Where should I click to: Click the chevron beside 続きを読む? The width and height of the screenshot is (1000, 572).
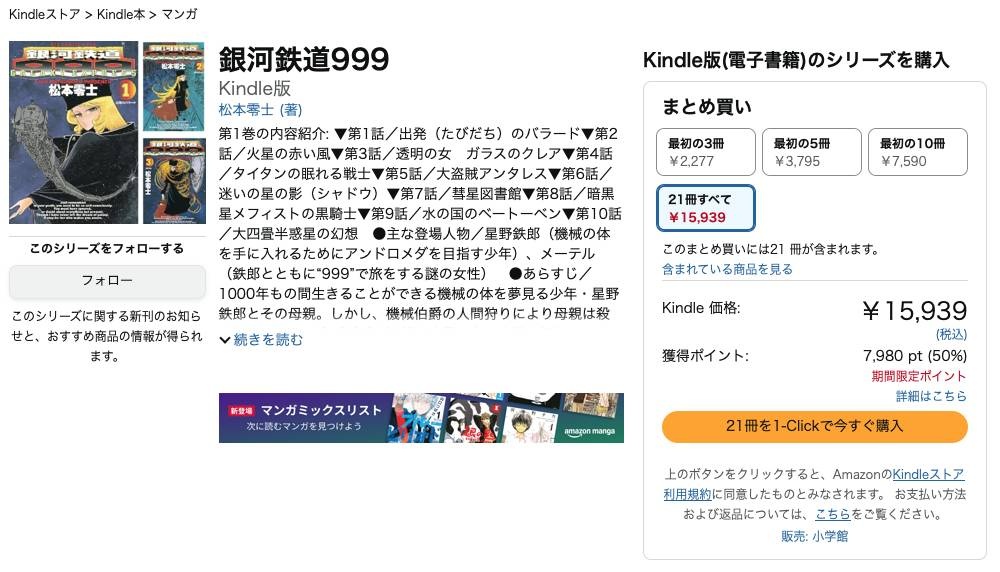(224, 341)
